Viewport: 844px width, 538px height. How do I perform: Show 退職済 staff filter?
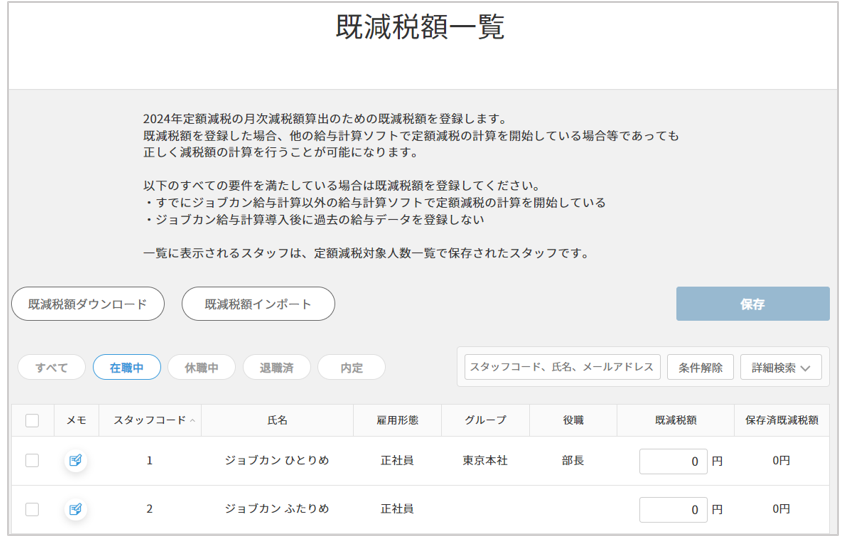(277, 367)
